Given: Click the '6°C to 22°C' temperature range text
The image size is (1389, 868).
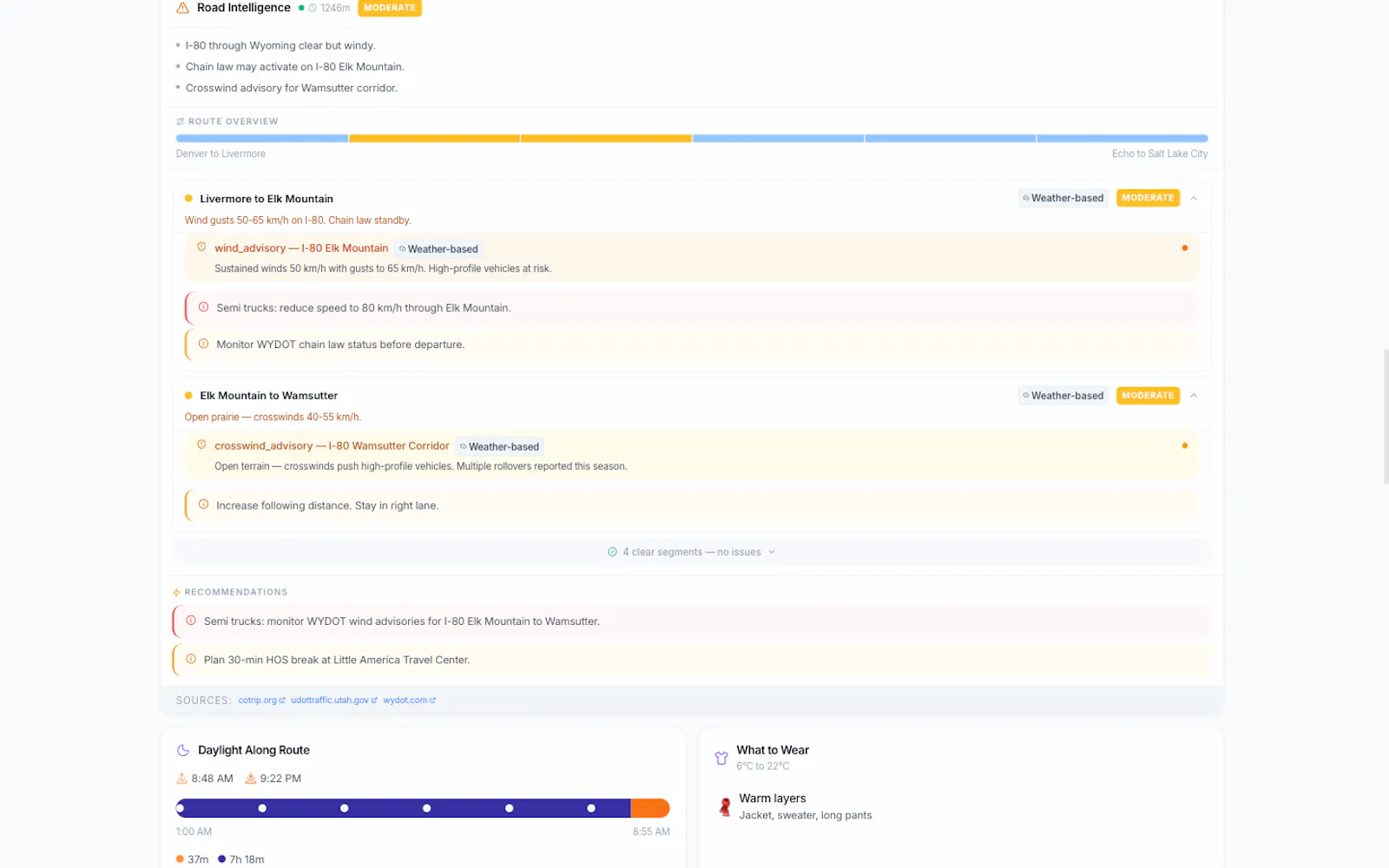Looking at the screenshot, I should pyautogui.click(x=763, y=766).
